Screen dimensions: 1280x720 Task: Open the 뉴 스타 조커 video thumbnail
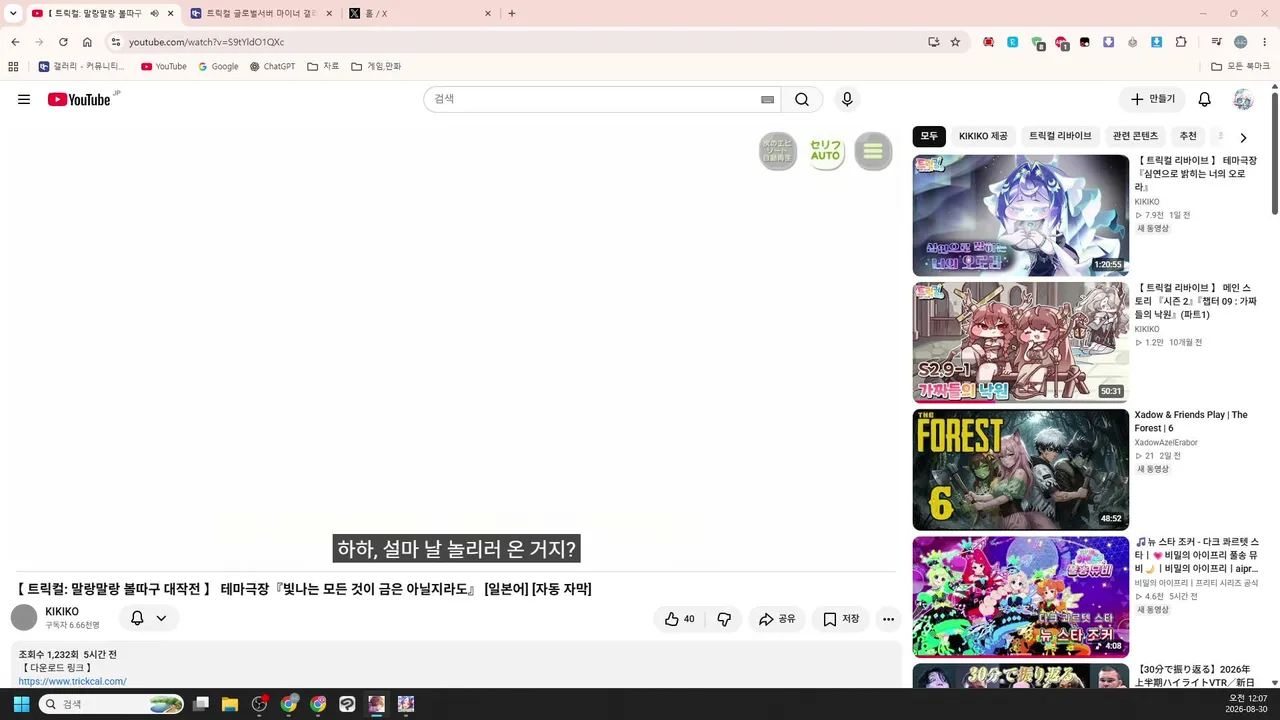(1021, 597)
